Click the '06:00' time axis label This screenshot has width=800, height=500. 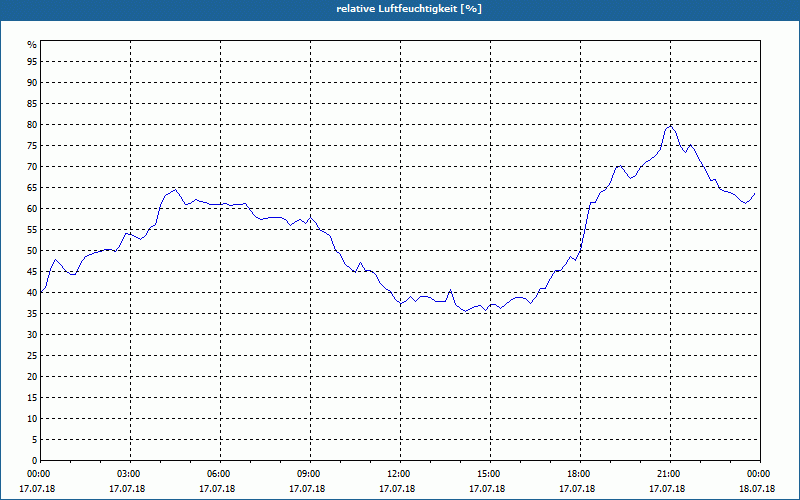click(x=217, y=474)
